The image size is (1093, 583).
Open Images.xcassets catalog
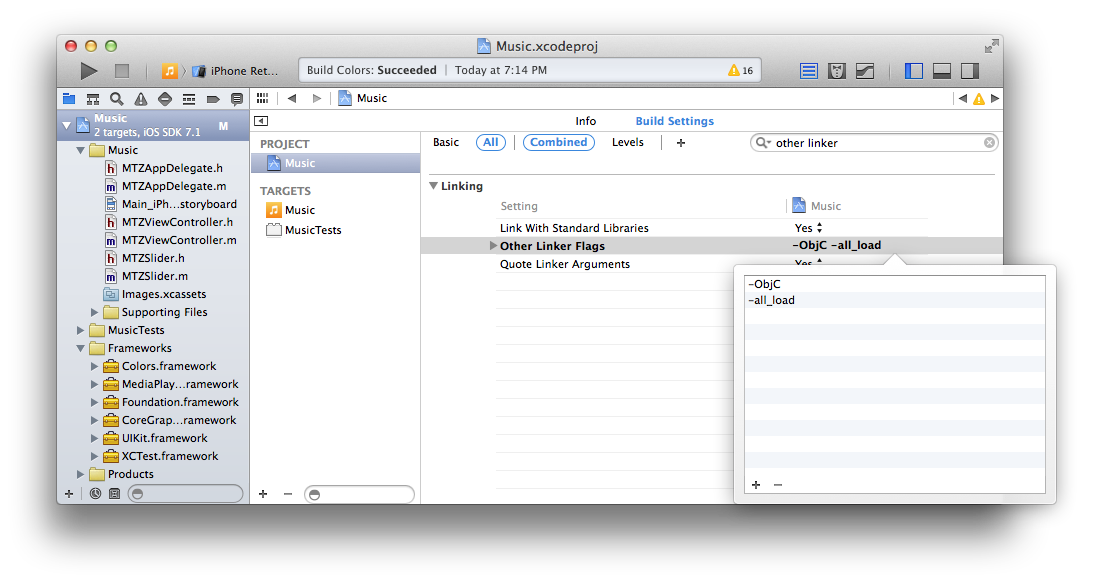point(155,294)
